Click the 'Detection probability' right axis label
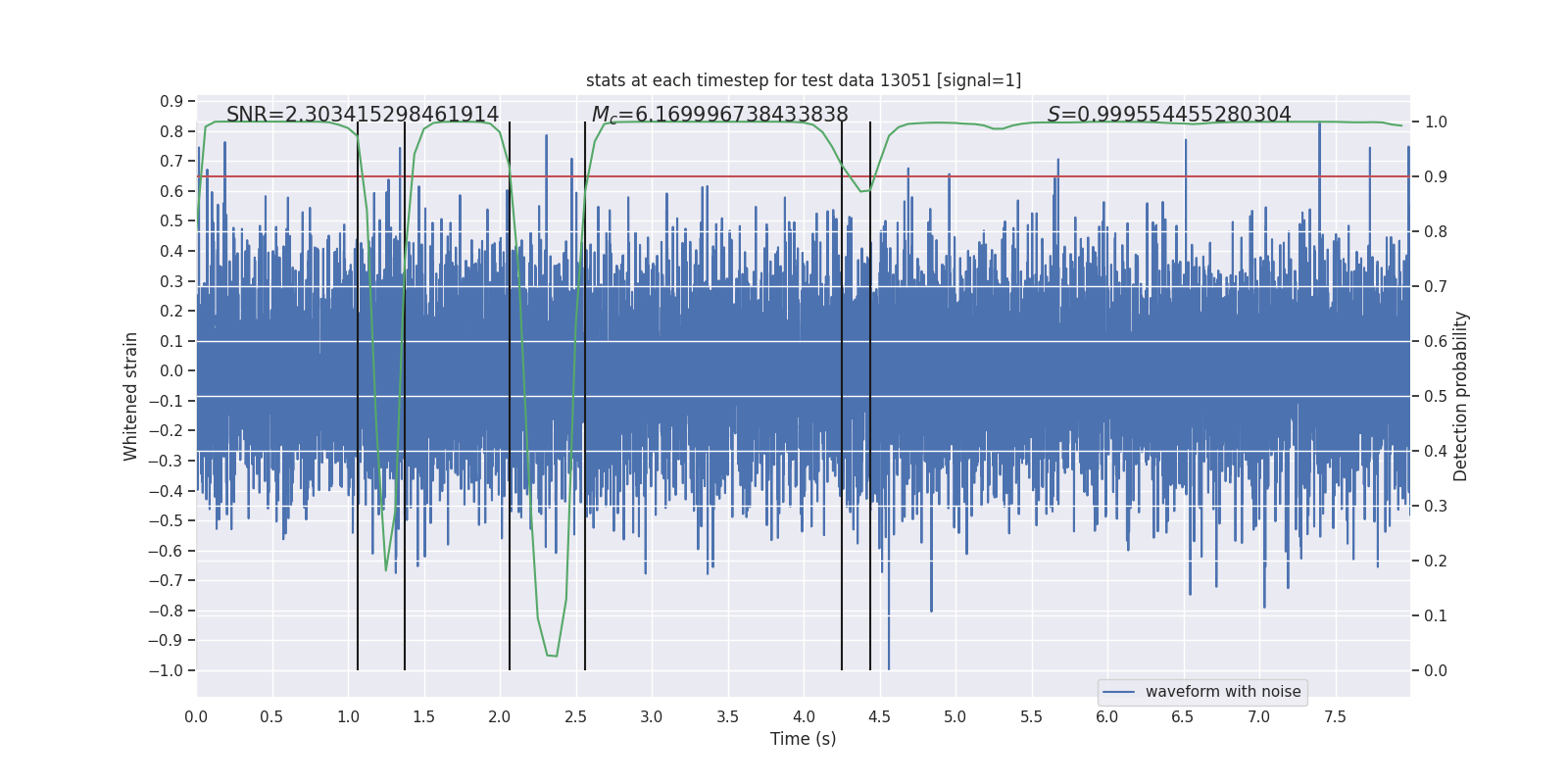This screenshot has height=784, width=1568. click(1461, 396)
